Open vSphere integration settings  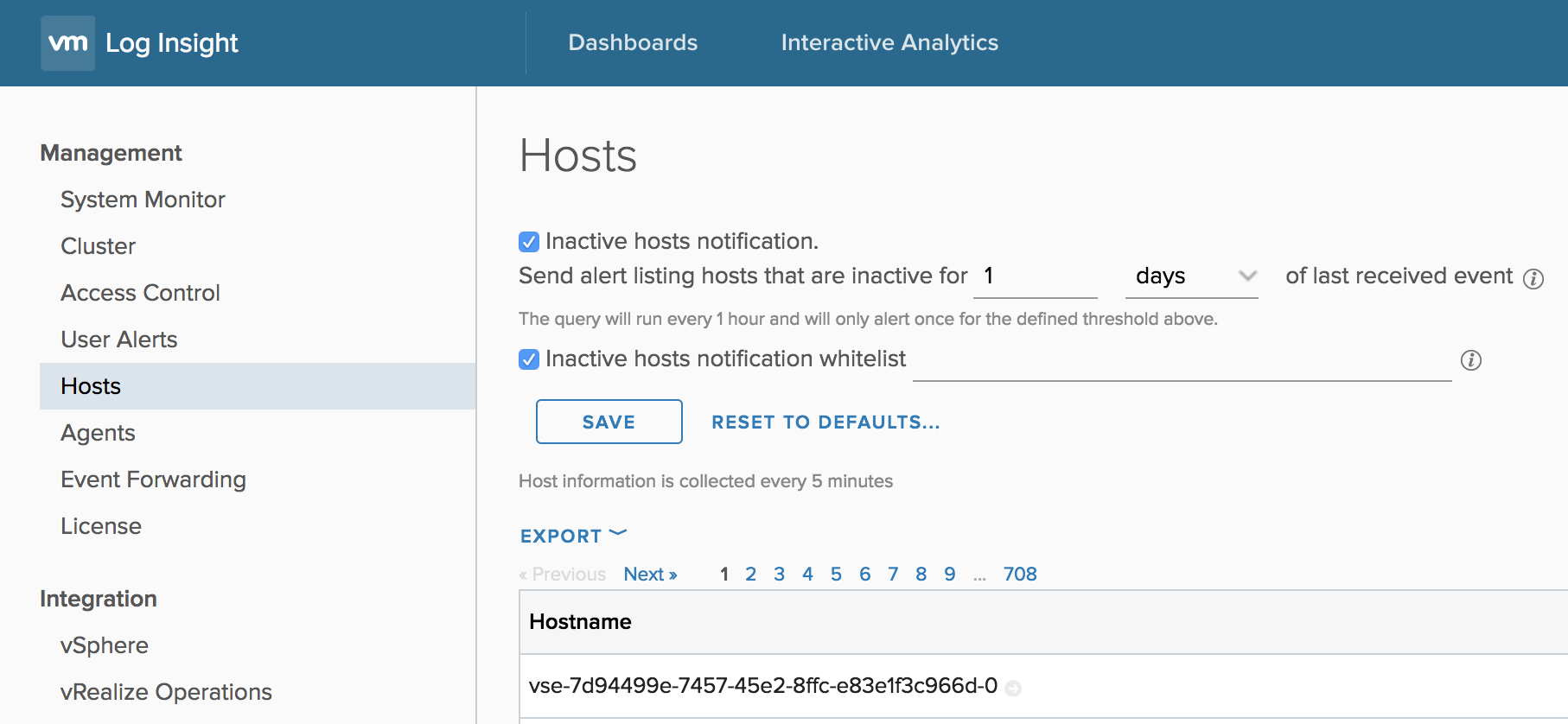coord(105,645)
